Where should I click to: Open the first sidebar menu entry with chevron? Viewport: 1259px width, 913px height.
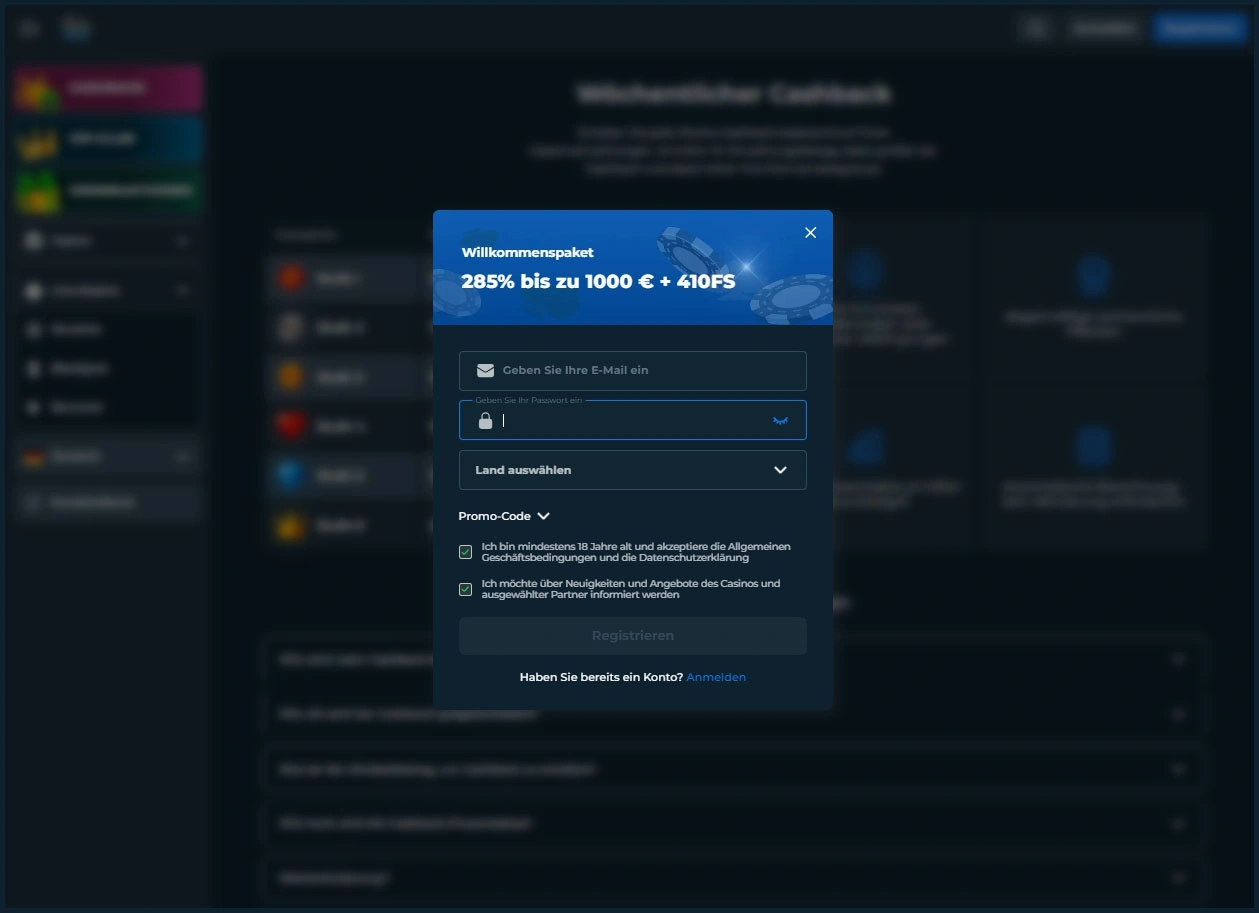click(107, 240)
